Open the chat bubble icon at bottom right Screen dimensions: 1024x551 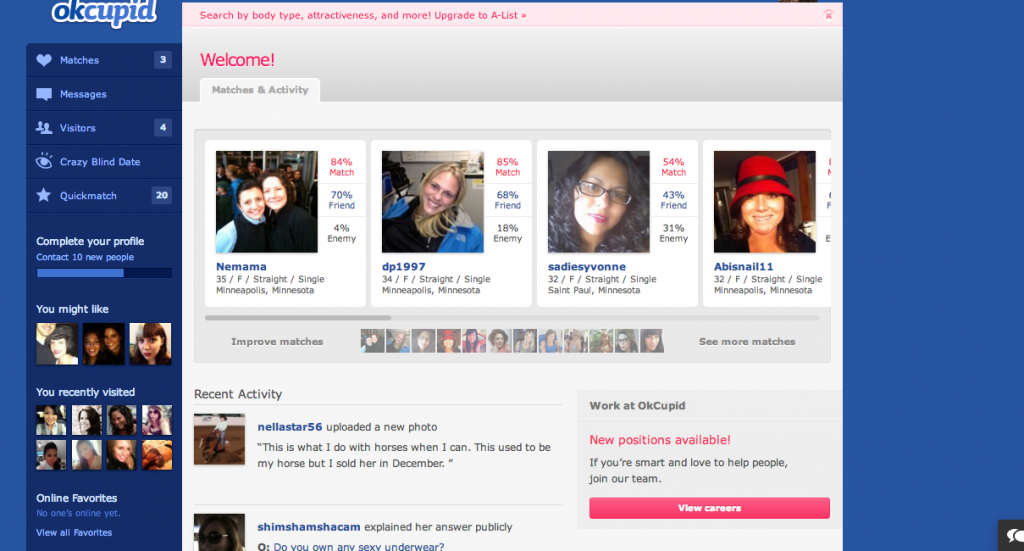pyautogui.click(x=1014, y=536)
